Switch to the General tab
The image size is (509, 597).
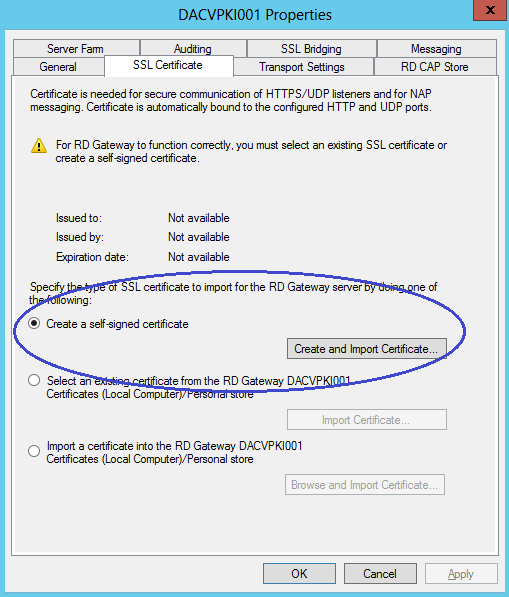click(x=59, y=67)
